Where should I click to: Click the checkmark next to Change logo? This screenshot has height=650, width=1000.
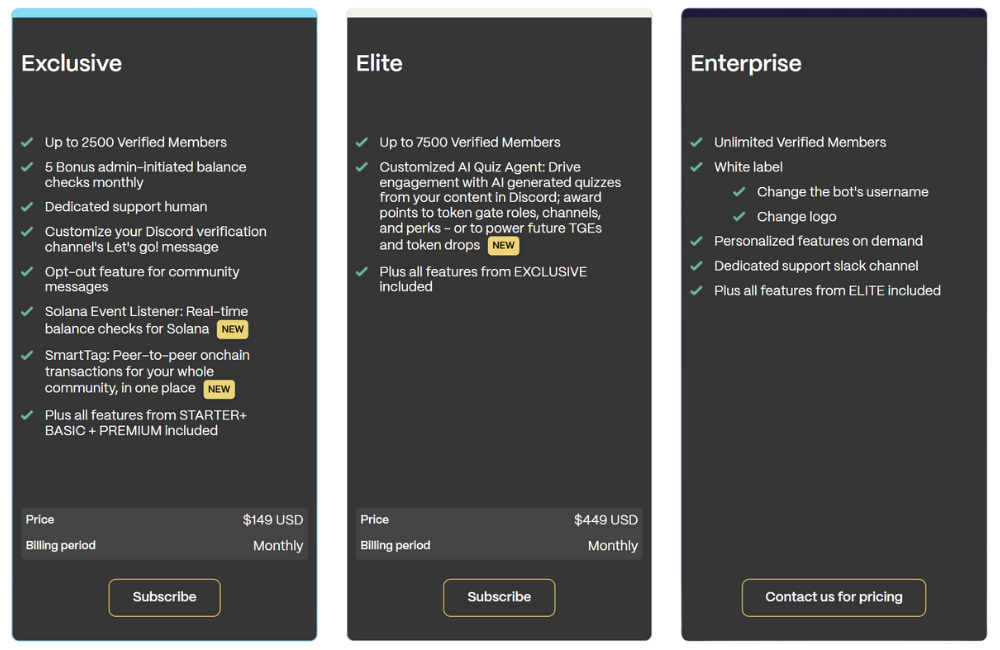click(x=740, y=216)
